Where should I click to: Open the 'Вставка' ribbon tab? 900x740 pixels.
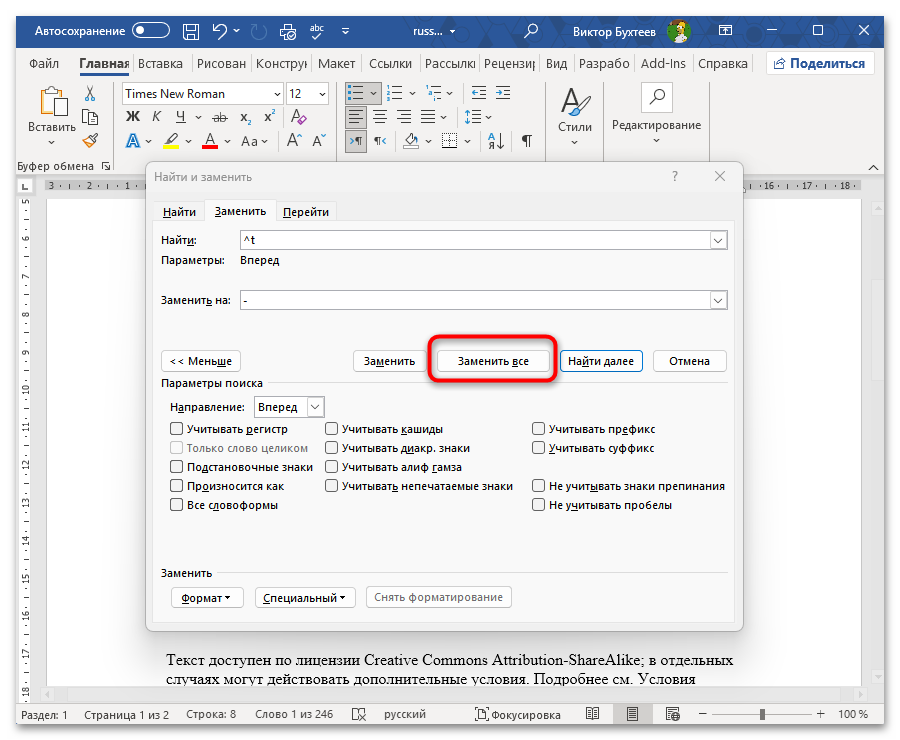160,64
